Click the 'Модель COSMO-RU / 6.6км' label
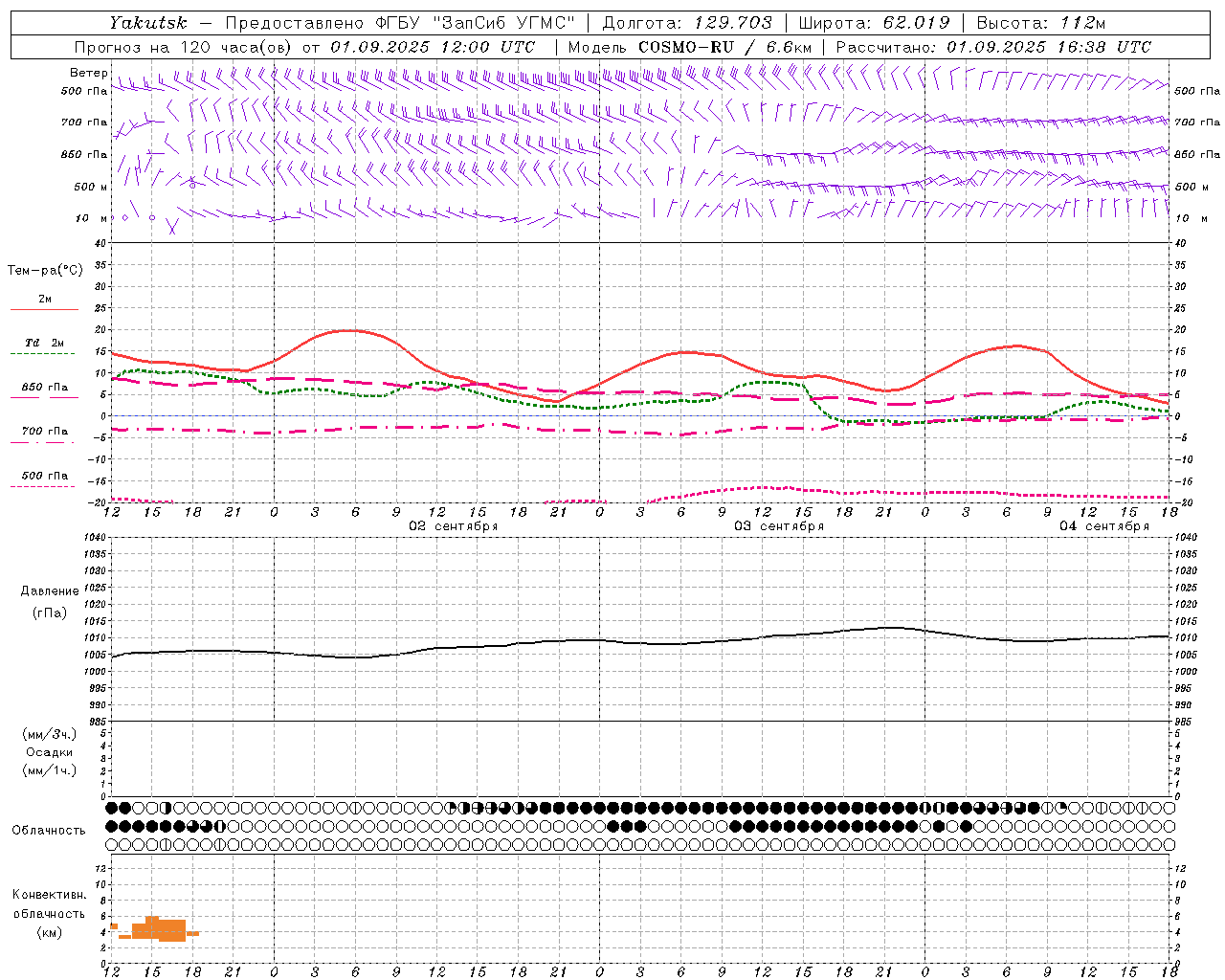 point(690,47)
